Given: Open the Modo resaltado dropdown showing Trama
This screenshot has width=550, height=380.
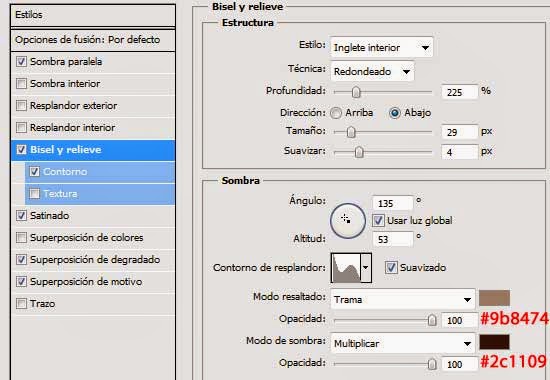Looking at the screenshot, I should pyautogui.click(x=403, y=299).
